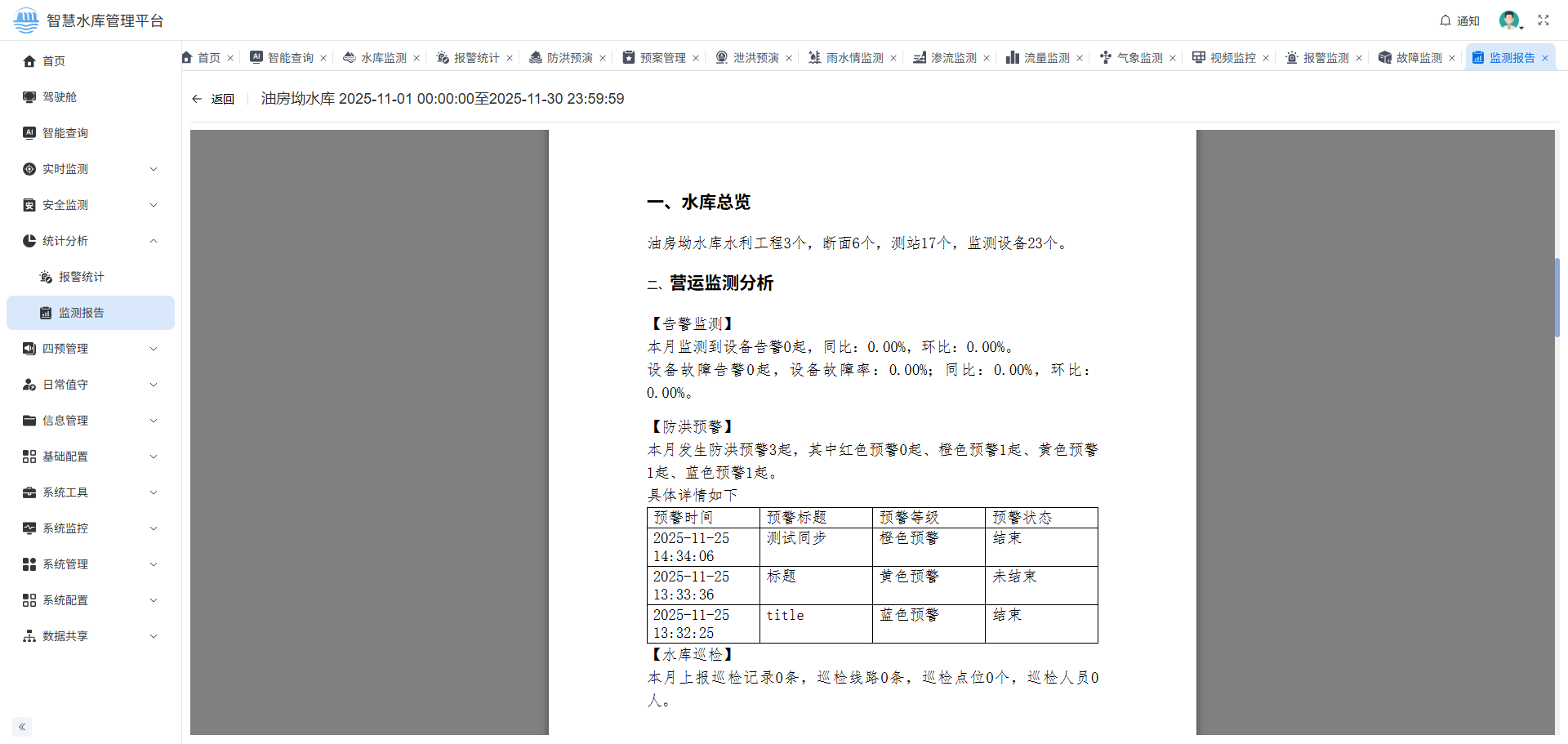Click the fullscreen icon at top right
Image resolution: width=1568 pixels, height=744 pixels.
[1543, 20]
